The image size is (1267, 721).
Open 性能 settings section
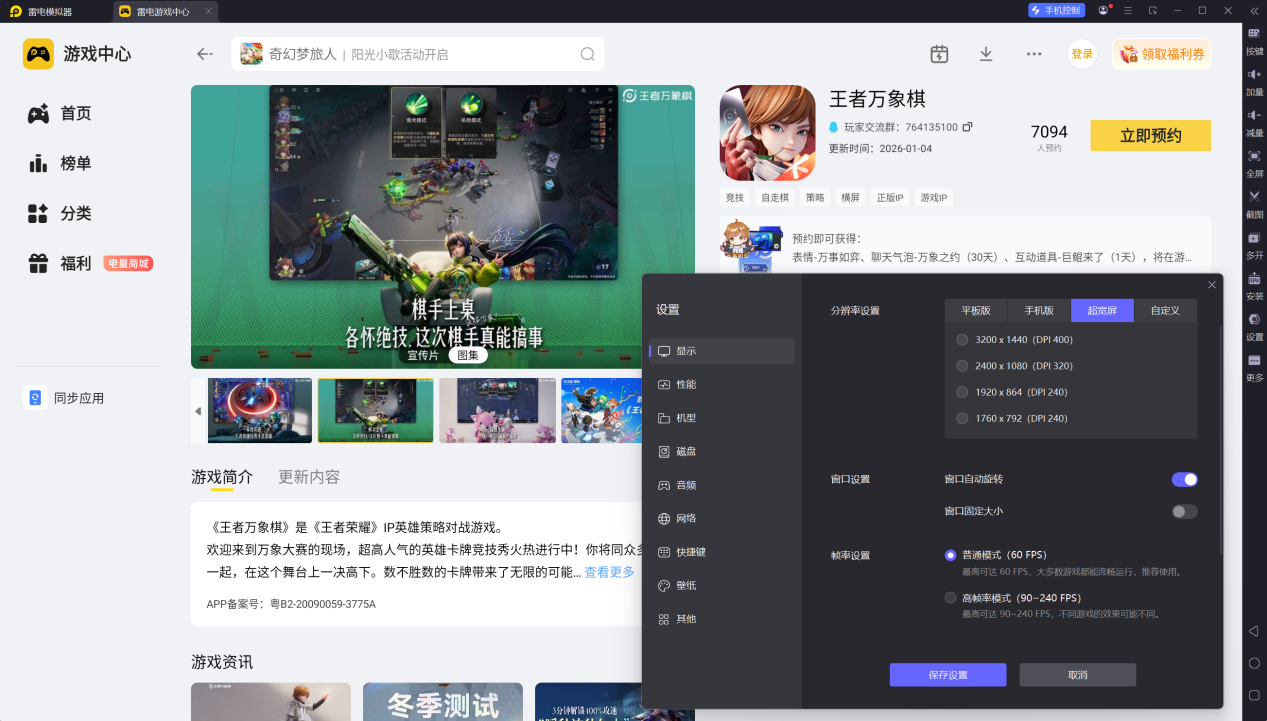(722, 385)
